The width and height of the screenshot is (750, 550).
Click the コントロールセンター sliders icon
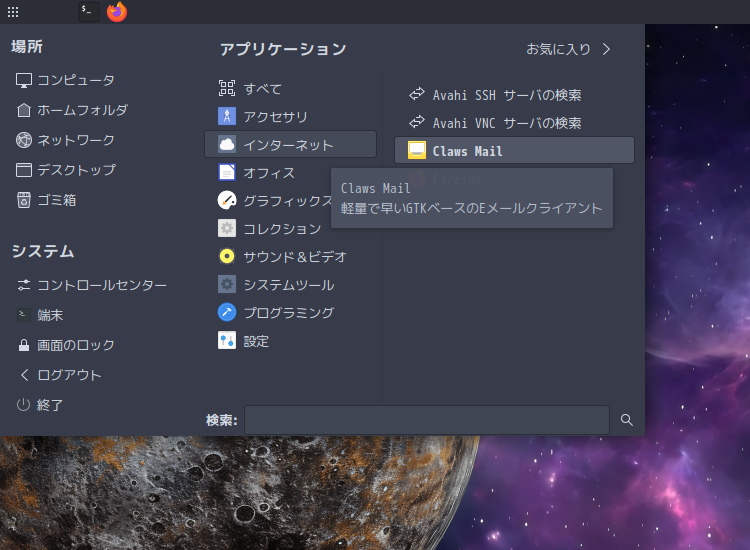point(24,285)
